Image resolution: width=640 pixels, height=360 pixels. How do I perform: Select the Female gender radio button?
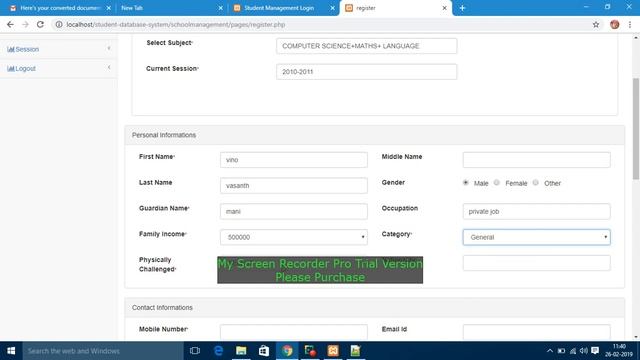(497, 182)
